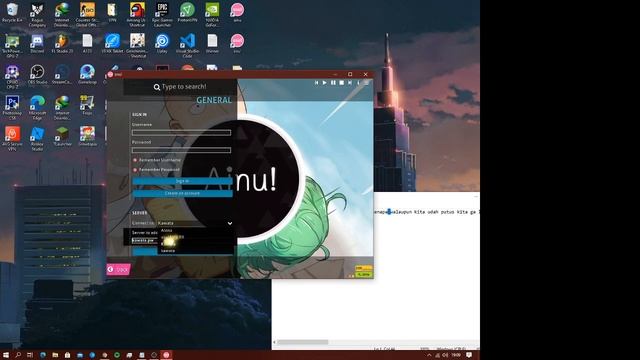Image resolution: width=640 pixels, height=360 pixels.
Task: Click the Type to search field
Action: [x=180, y=87]
